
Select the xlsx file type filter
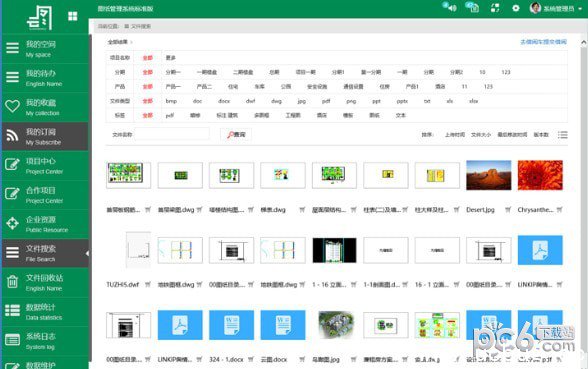pyautogui.click(x=474, y=101)
